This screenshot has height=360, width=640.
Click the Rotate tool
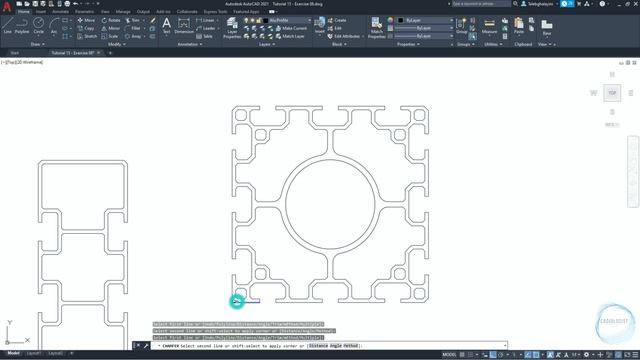tap(111, 20)
